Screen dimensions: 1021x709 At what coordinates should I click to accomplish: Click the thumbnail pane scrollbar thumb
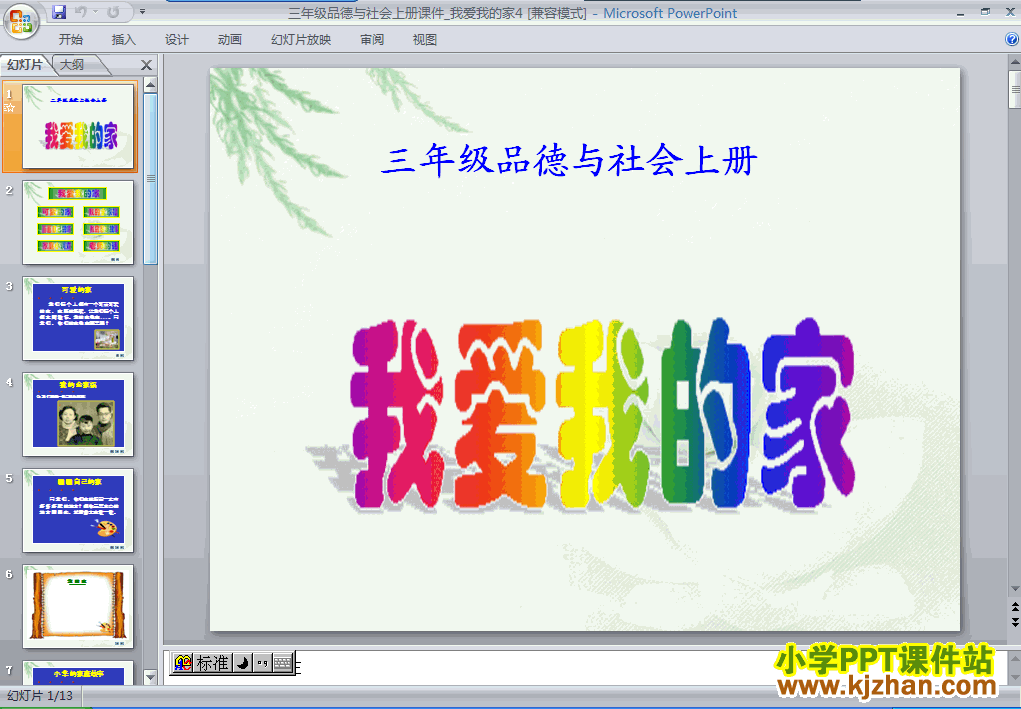click(x=150, y=178)
